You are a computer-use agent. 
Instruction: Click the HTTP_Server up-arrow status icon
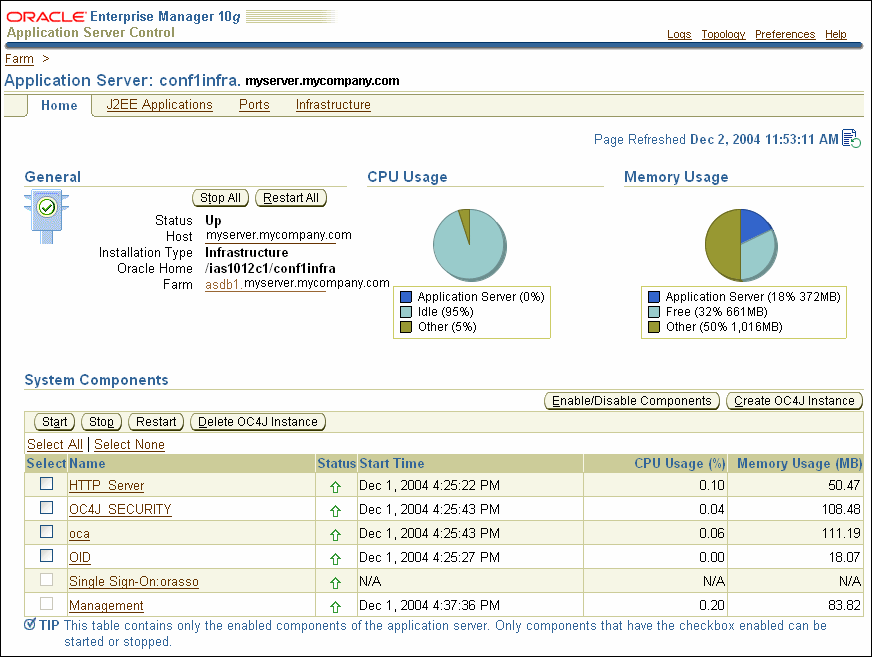(x=335, y=487)
